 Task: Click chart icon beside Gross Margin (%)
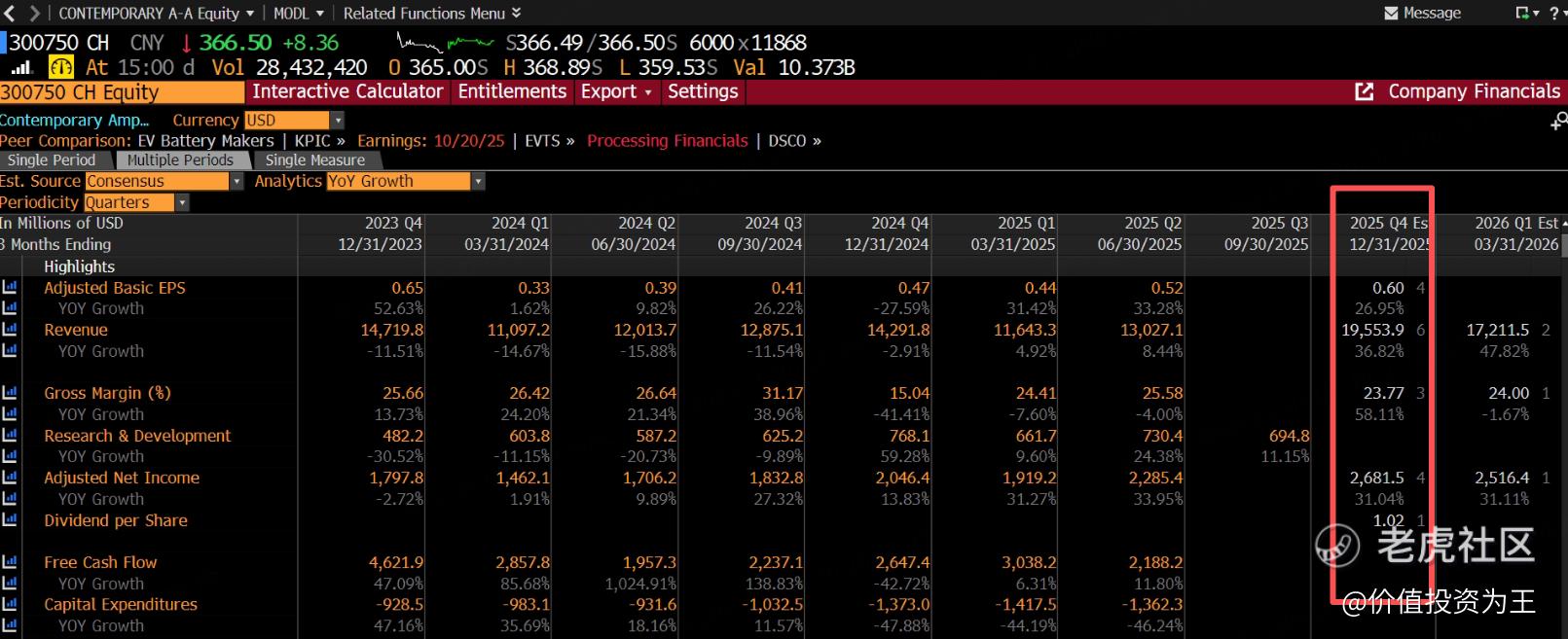[x=10, y=393]
